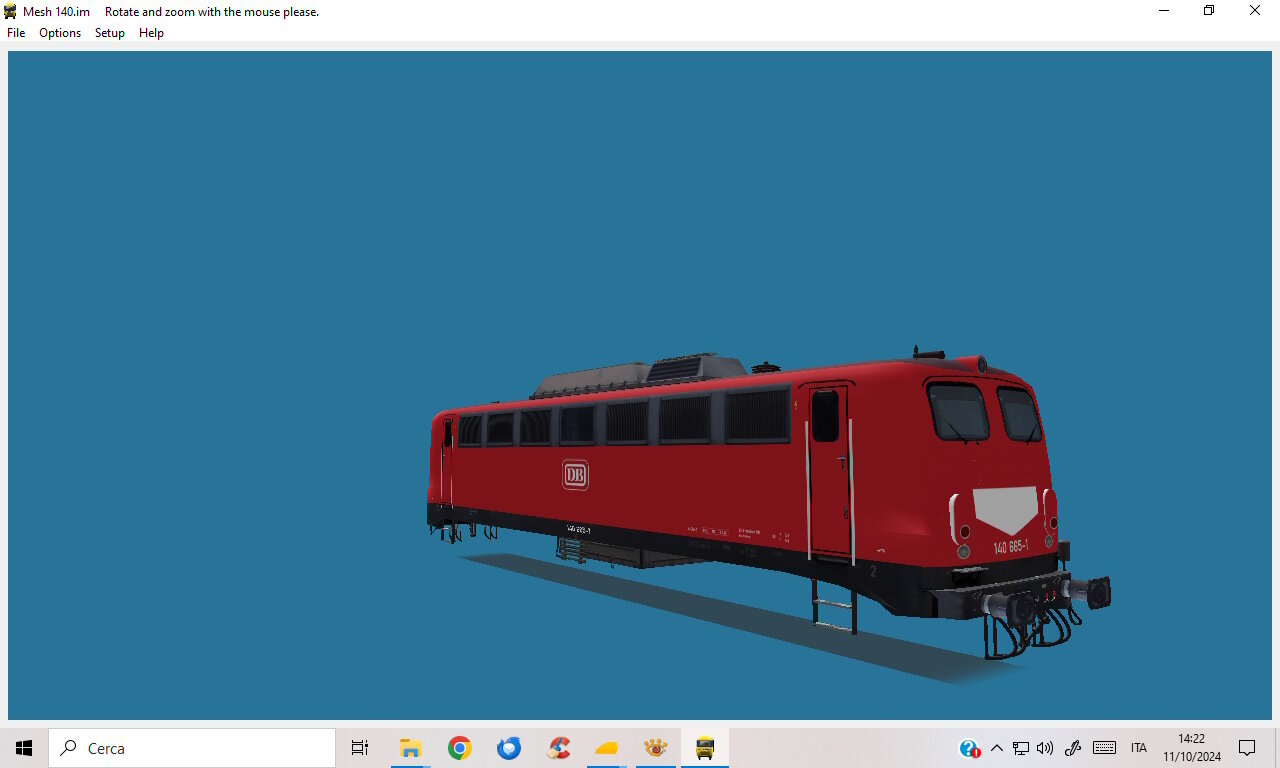
Task: Close the Mesh 140.im window
Action: [x=1255, y=11]
